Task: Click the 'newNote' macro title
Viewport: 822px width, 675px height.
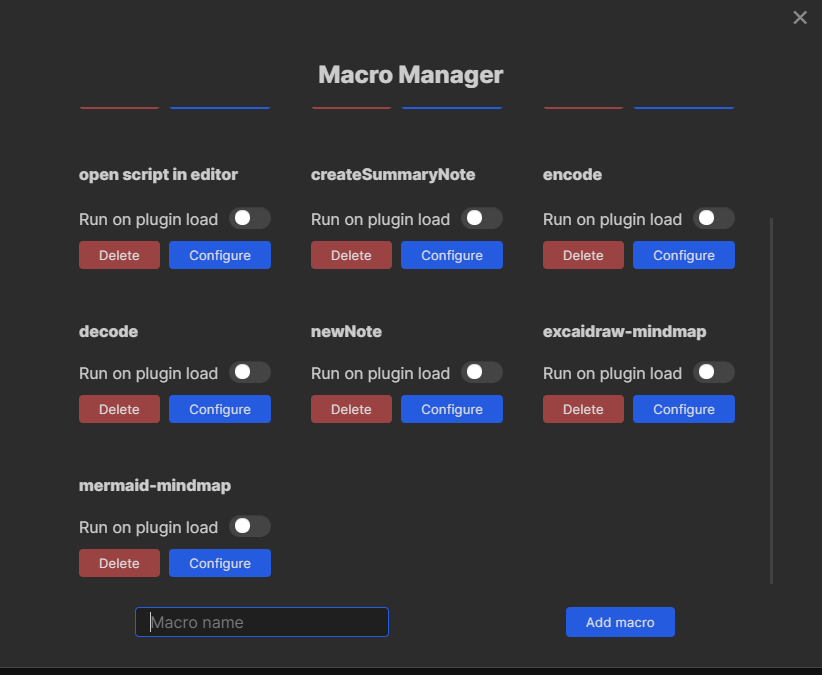Action: click(347, 332)
